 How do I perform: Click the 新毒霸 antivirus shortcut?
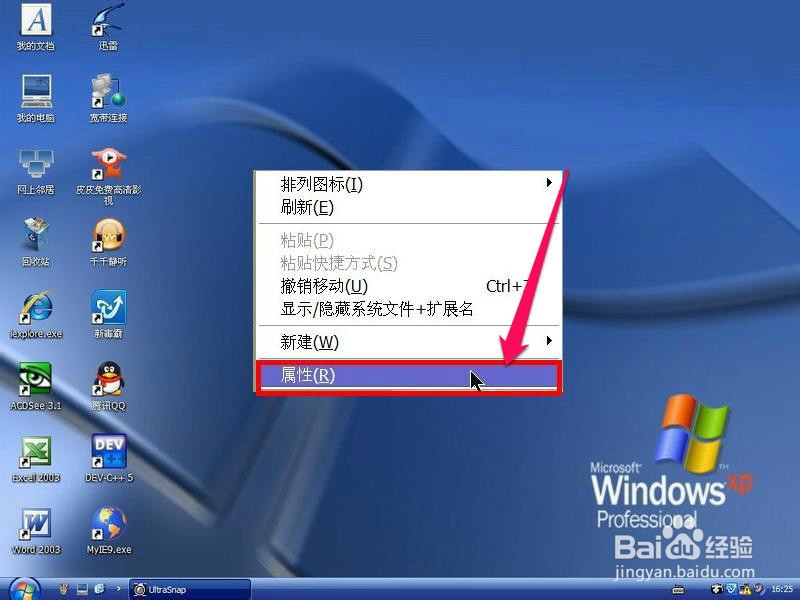[x=108, y=314]
